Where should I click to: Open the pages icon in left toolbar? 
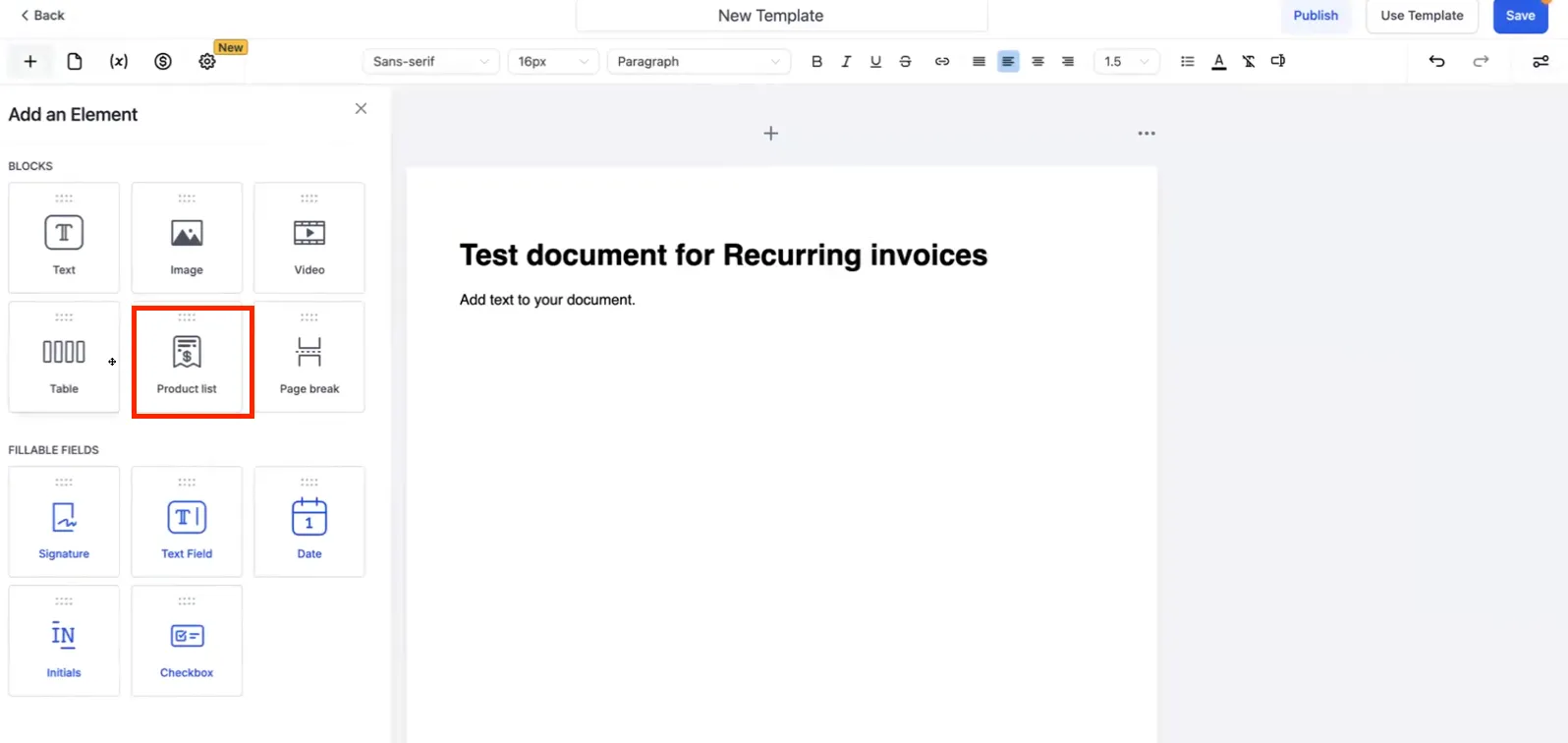(75, 61)
